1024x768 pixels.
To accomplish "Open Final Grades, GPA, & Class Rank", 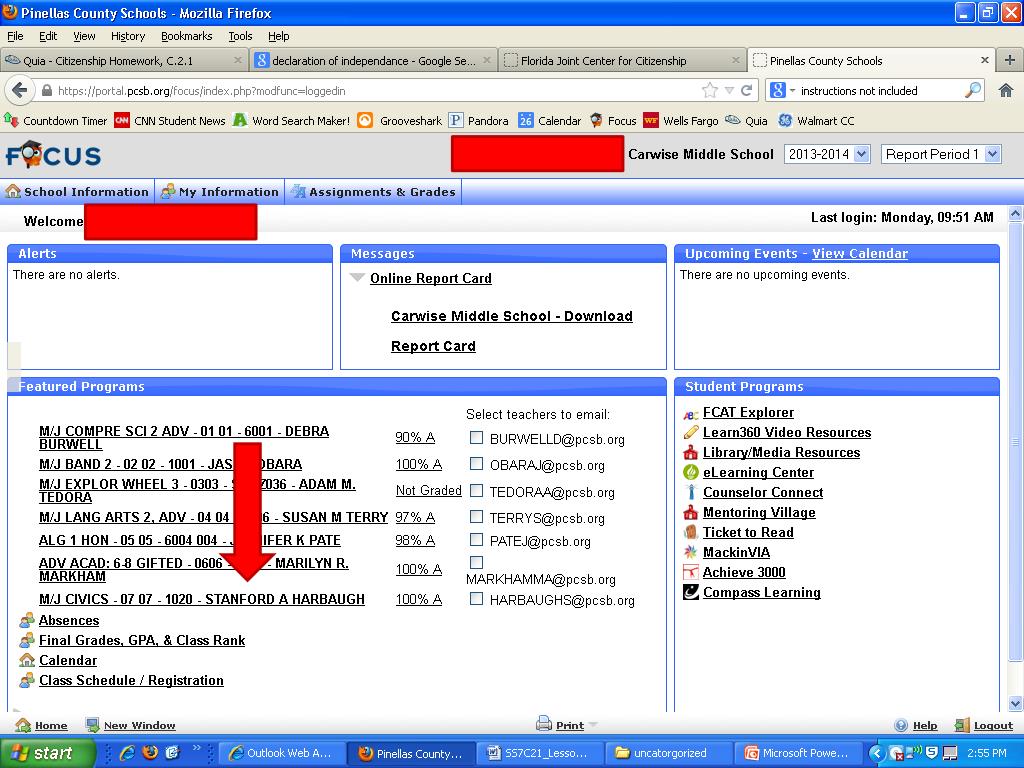I will [x=142, y=640].
